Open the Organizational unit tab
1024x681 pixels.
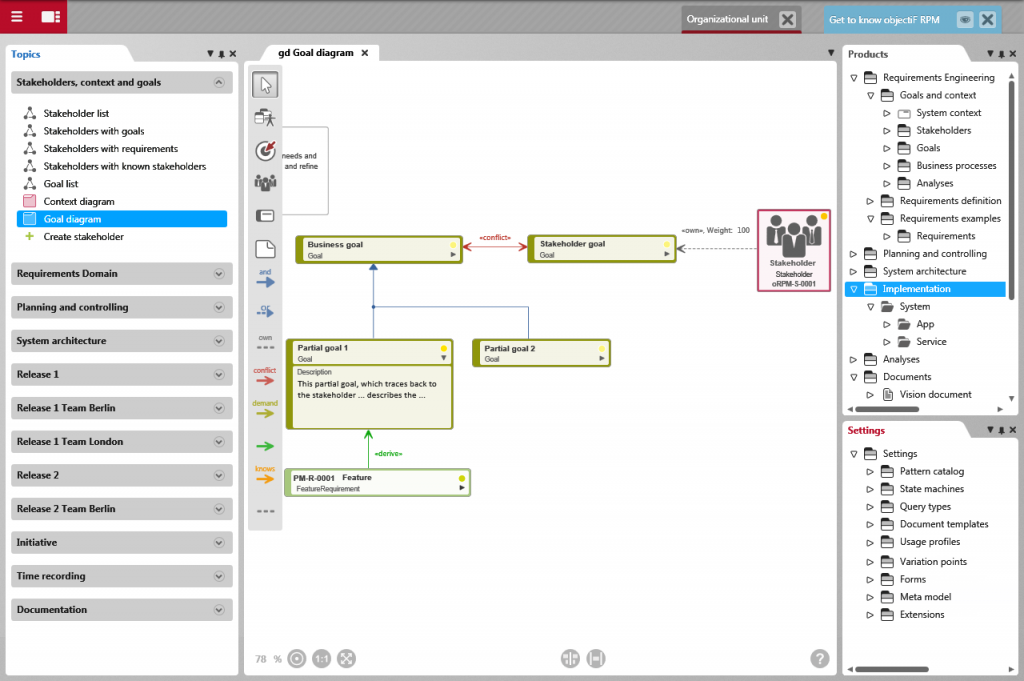(727, 19)
